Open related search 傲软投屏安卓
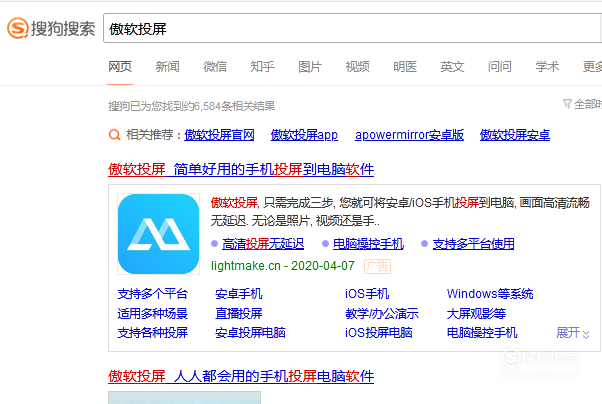This screenshot has width=602, height=404. [515, 135]
